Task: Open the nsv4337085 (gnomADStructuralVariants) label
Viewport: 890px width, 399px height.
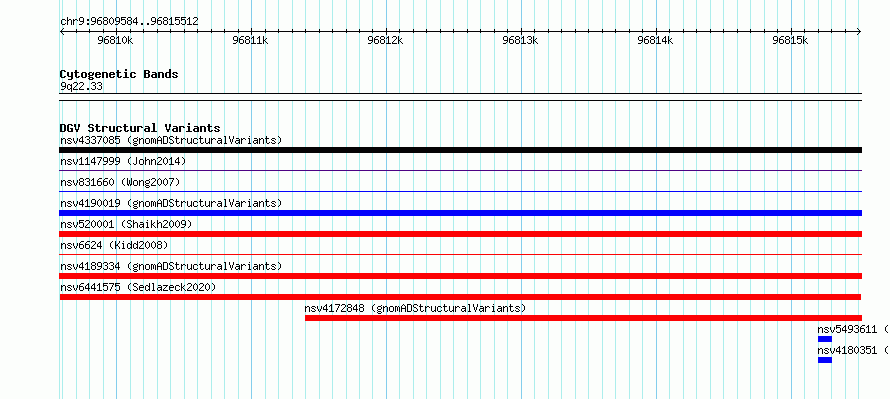Action: 171,140
